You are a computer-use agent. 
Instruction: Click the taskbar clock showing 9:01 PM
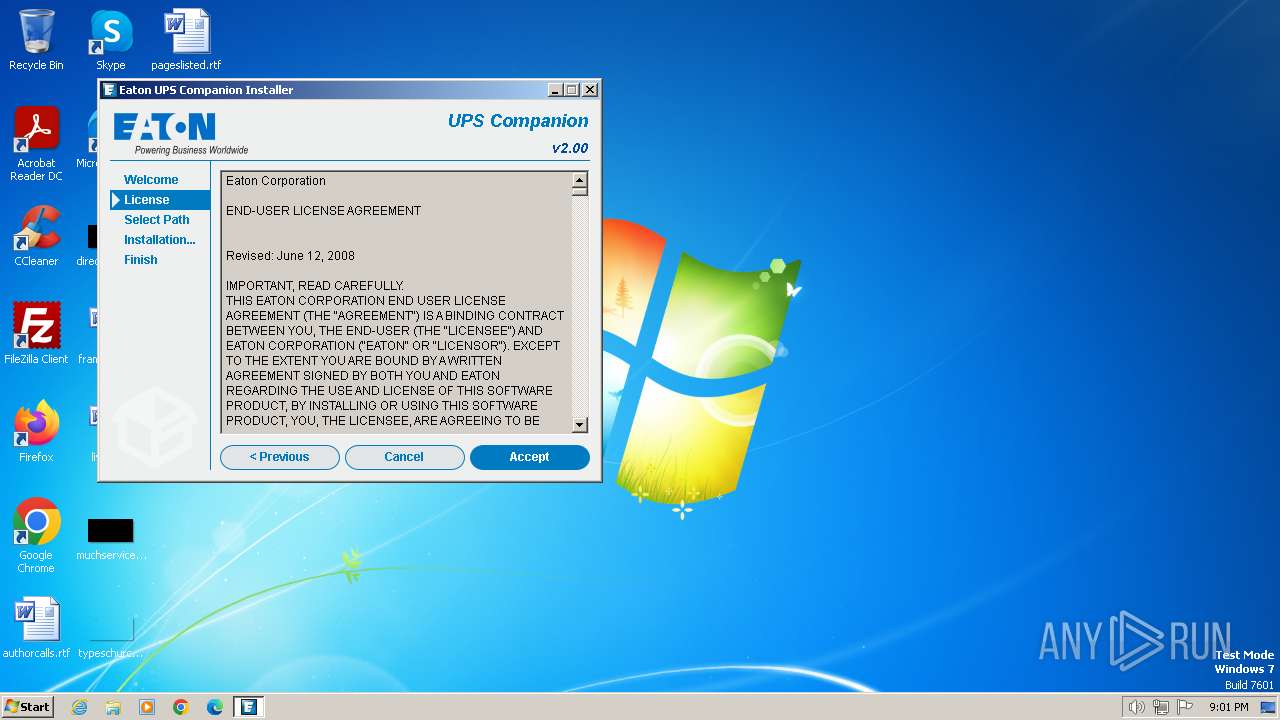click(1229, 707)
